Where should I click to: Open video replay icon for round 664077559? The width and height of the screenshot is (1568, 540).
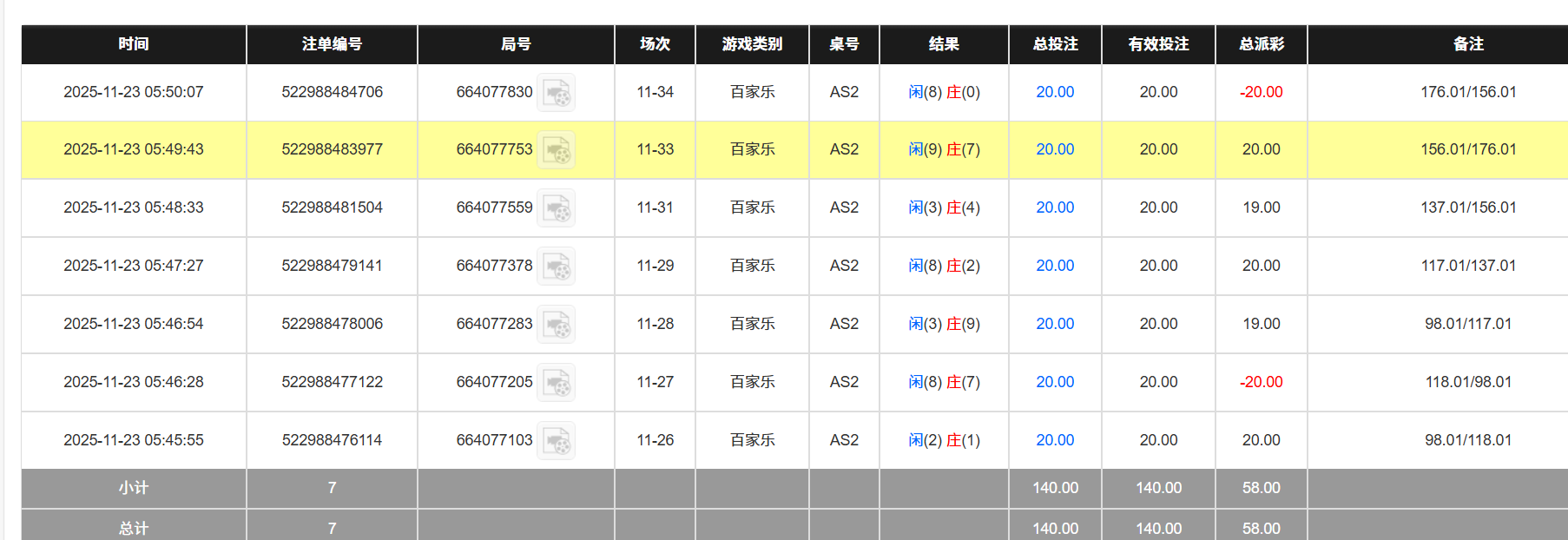[x=556, y=207]
